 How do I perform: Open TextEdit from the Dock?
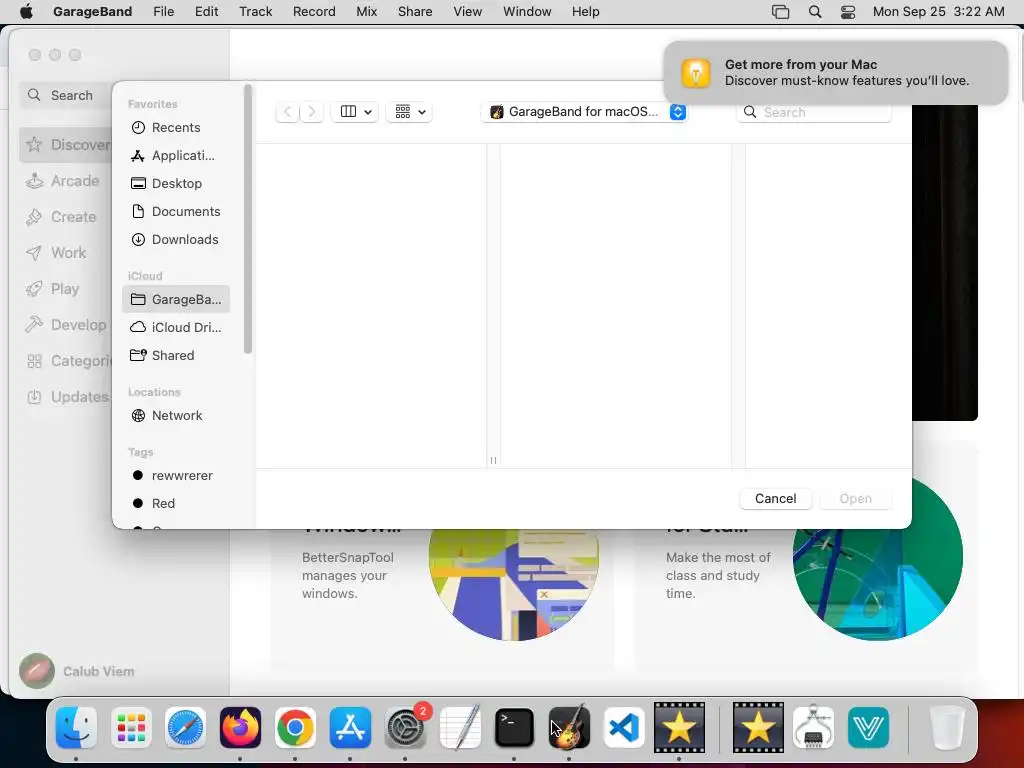point(460,728)
